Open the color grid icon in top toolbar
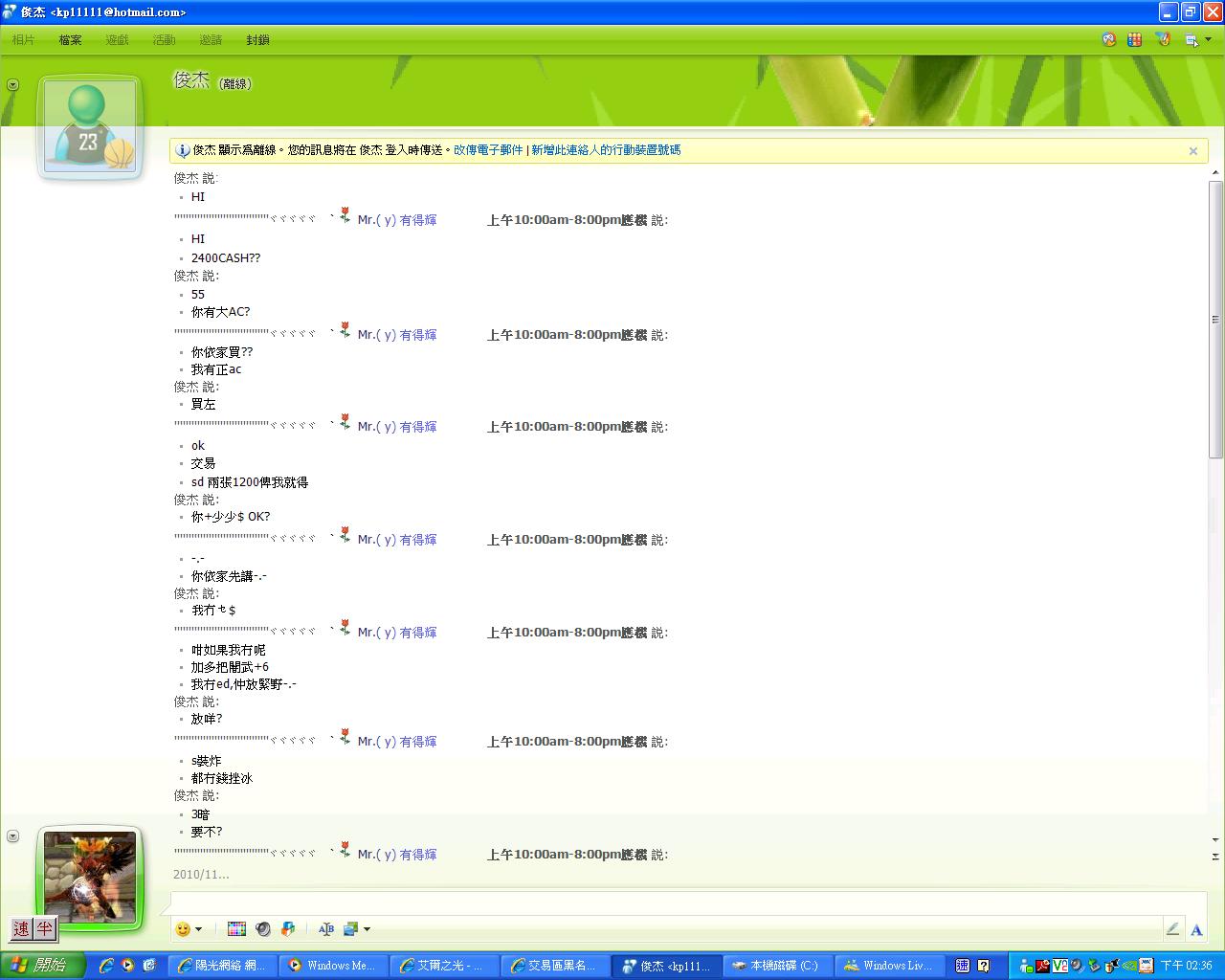The height and width of the screenshot is (980, 1225). [x=1135, y=39]
